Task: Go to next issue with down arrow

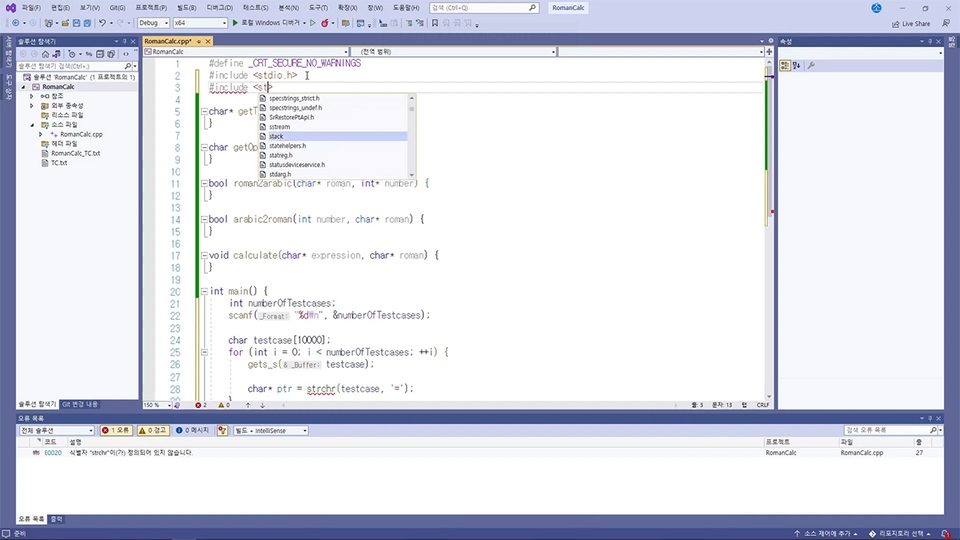Action: tap(263, 405)
